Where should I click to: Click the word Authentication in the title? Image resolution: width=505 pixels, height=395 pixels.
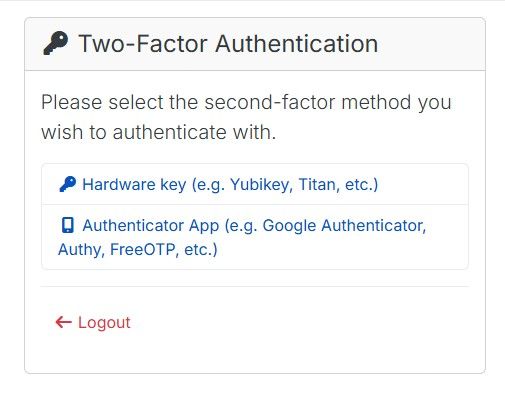[297, 44]
